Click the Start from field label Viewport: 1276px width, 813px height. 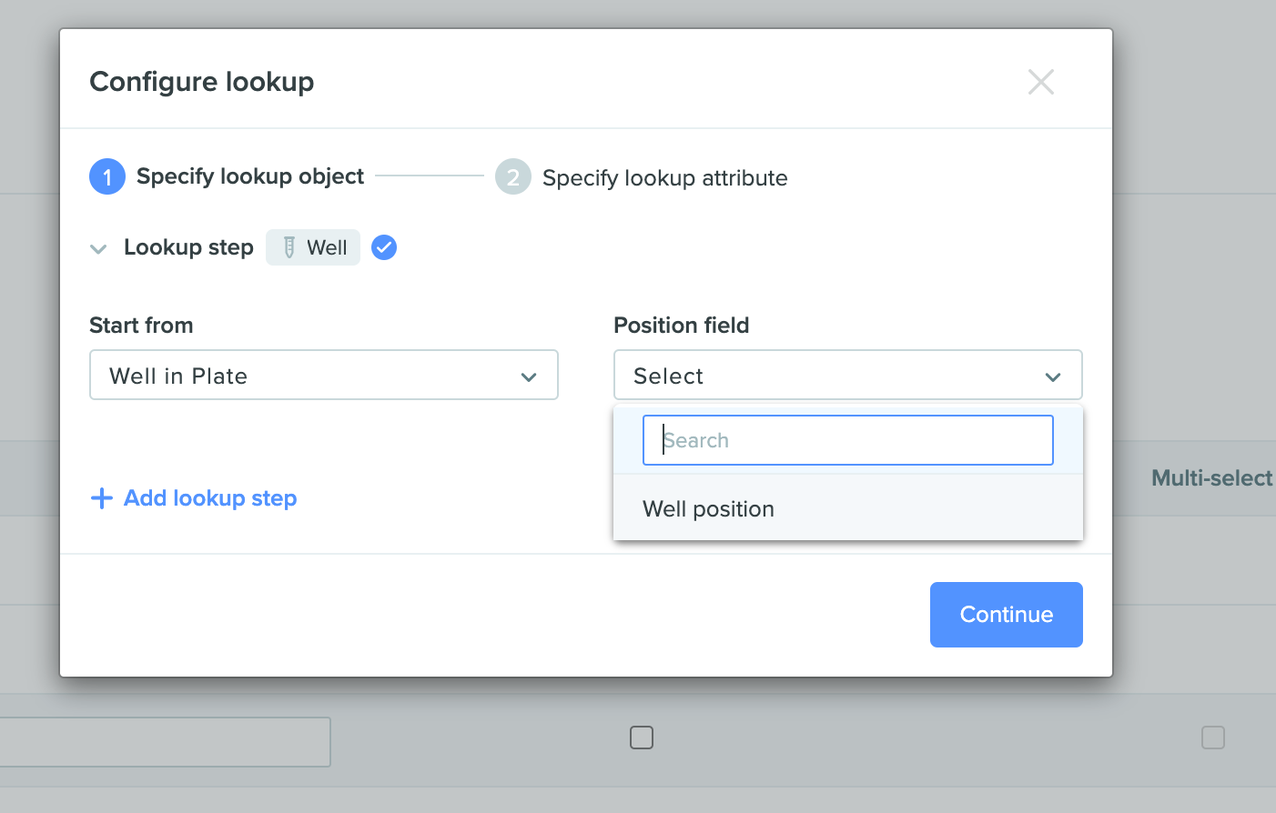[x=141, y=325]
